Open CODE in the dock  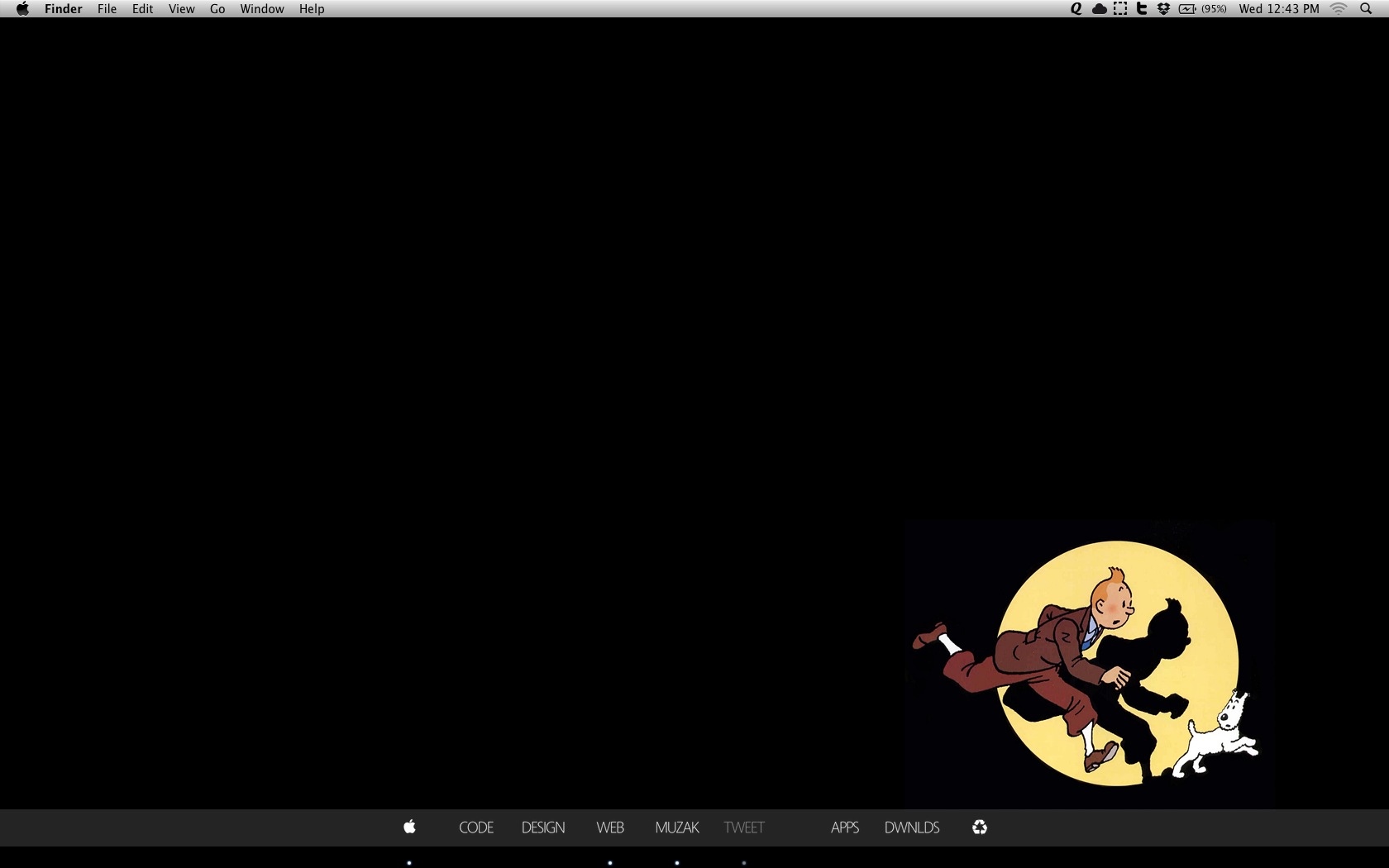click(x=476, y=827)
